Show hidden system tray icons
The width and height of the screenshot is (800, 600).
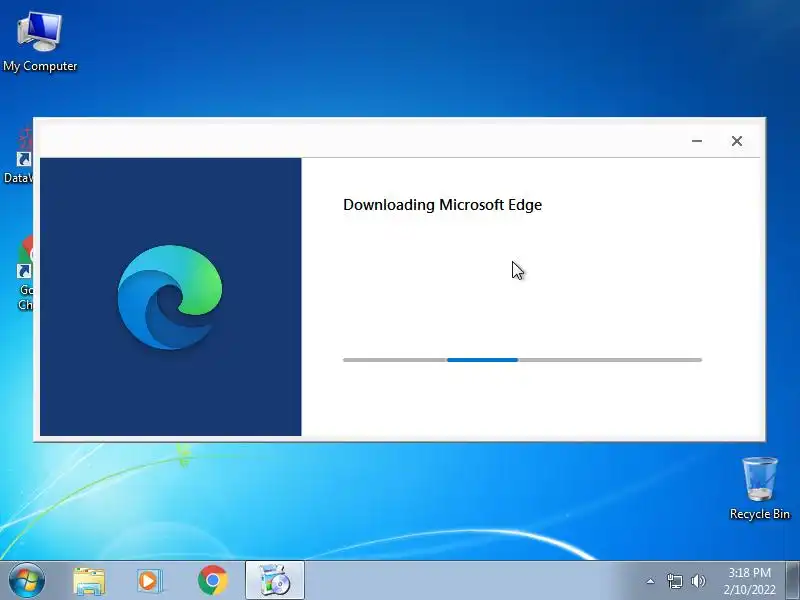(650, 581)
